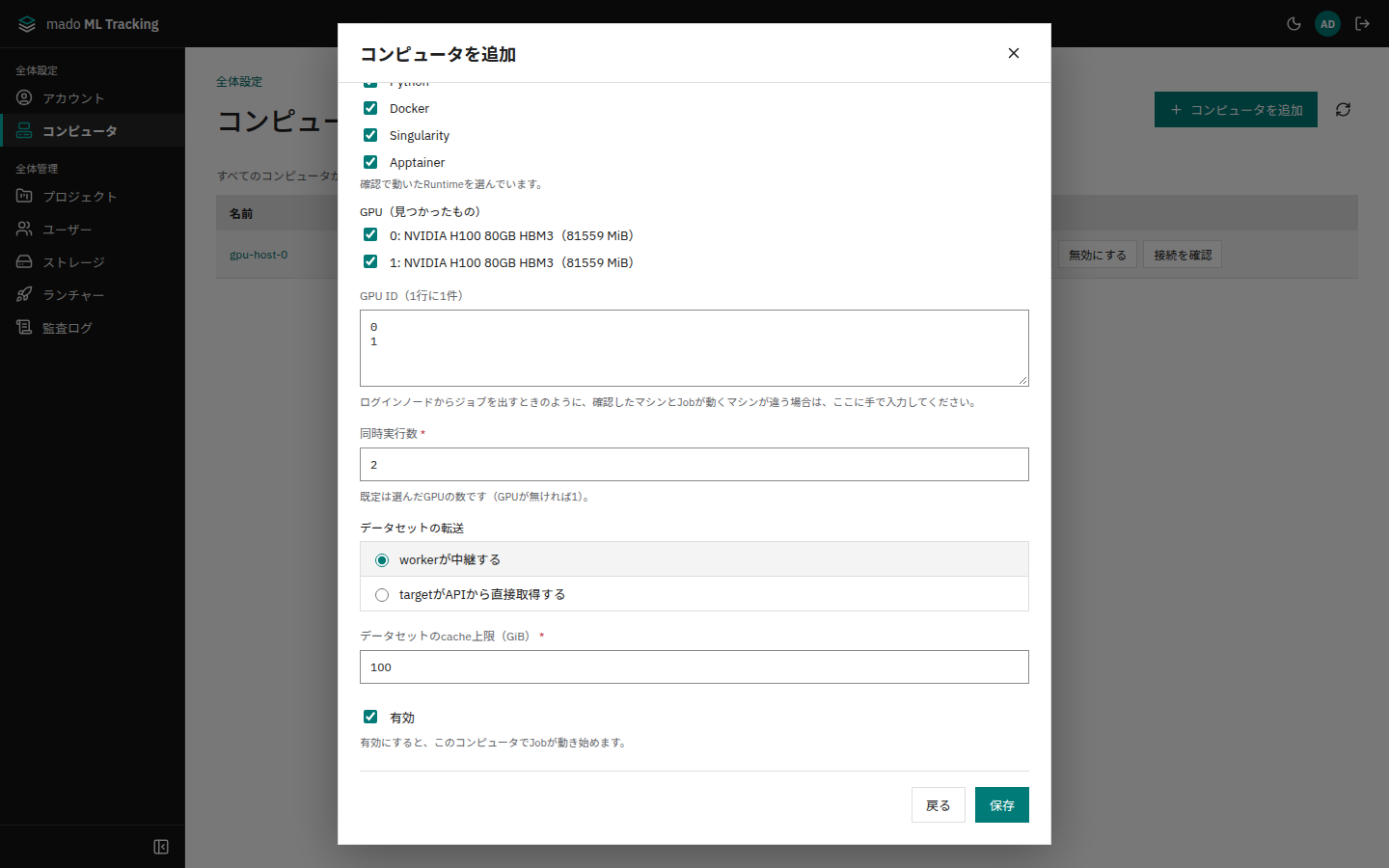The image size is (1389, 868).
Task: Open the AD user avatar
Action: (x=1328, y=24)
